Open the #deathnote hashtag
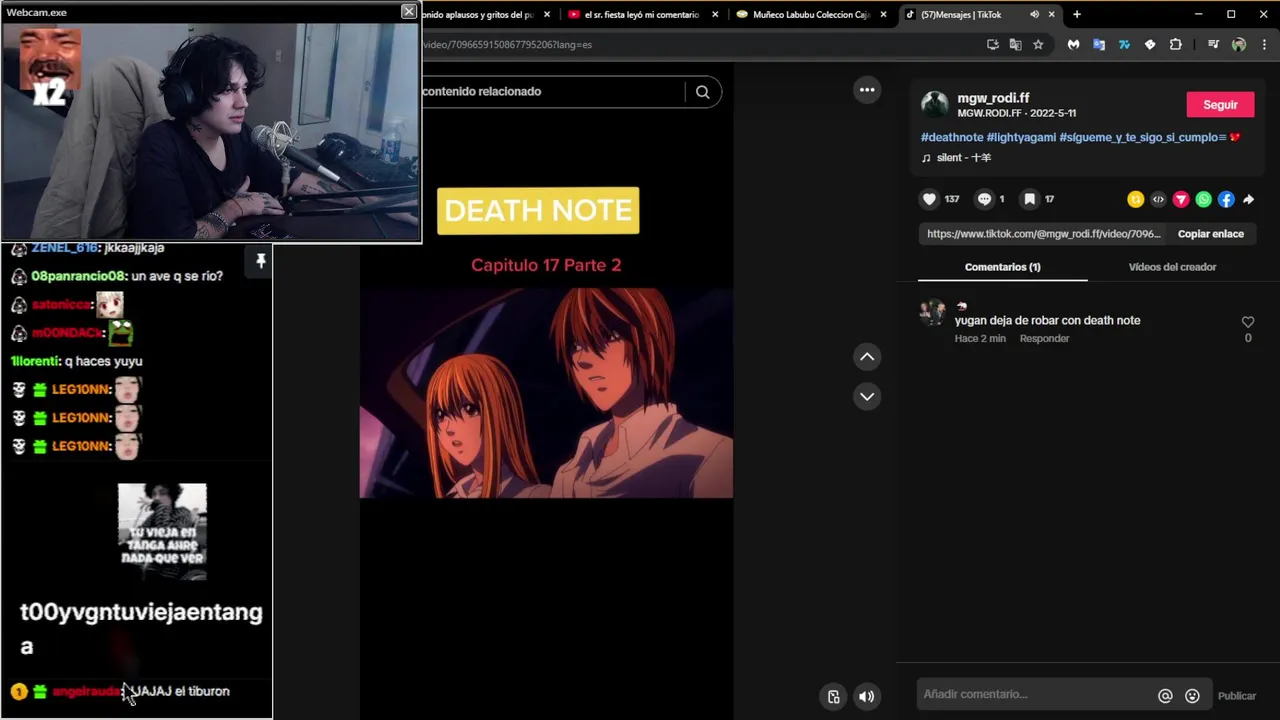Screen dimensions: 1280x720 (x=952, y=137)
